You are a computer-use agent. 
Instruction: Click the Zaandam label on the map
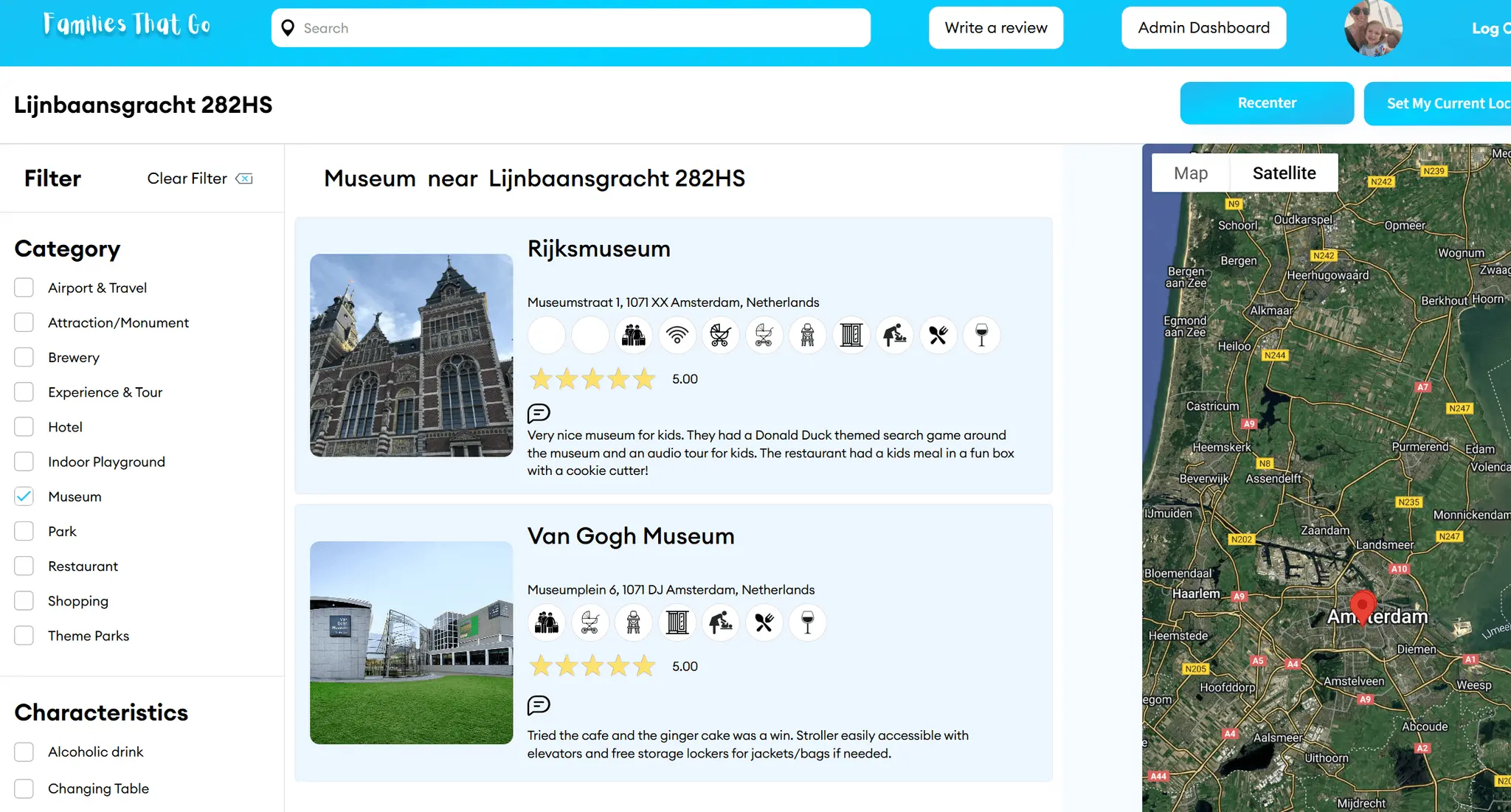click(x=1325, y=530)
